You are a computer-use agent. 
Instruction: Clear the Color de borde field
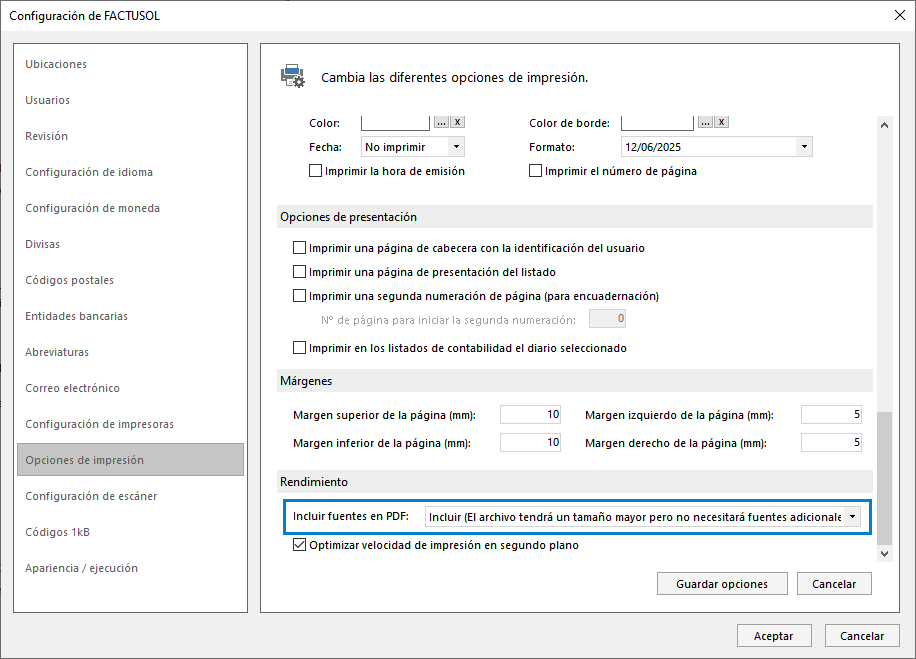click(722, 122)
